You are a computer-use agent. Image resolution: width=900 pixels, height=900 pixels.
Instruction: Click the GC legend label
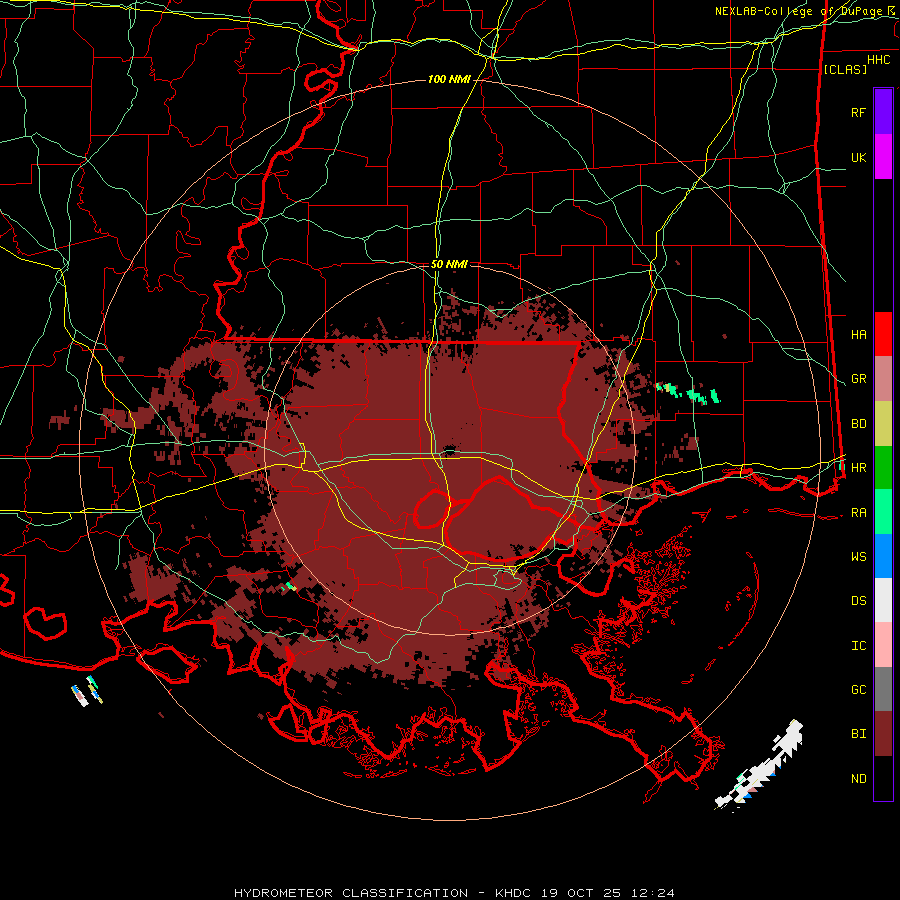click(x=858, y=690)
